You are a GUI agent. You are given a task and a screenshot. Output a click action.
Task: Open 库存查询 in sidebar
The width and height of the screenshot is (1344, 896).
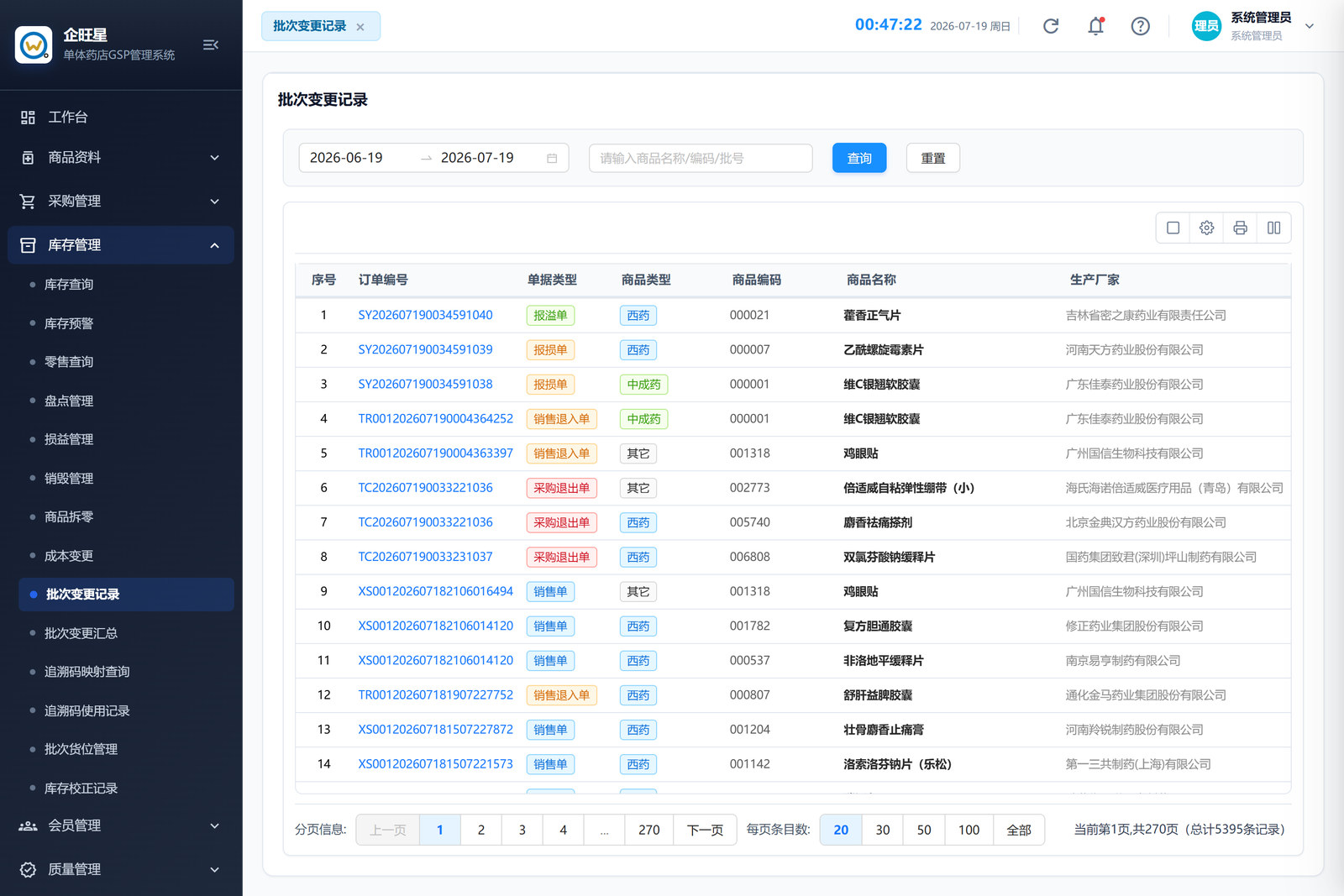click(69, 285)
